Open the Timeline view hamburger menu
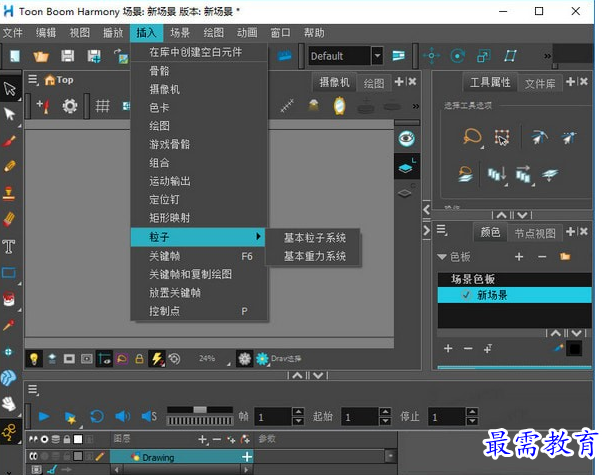 [33, 389]
